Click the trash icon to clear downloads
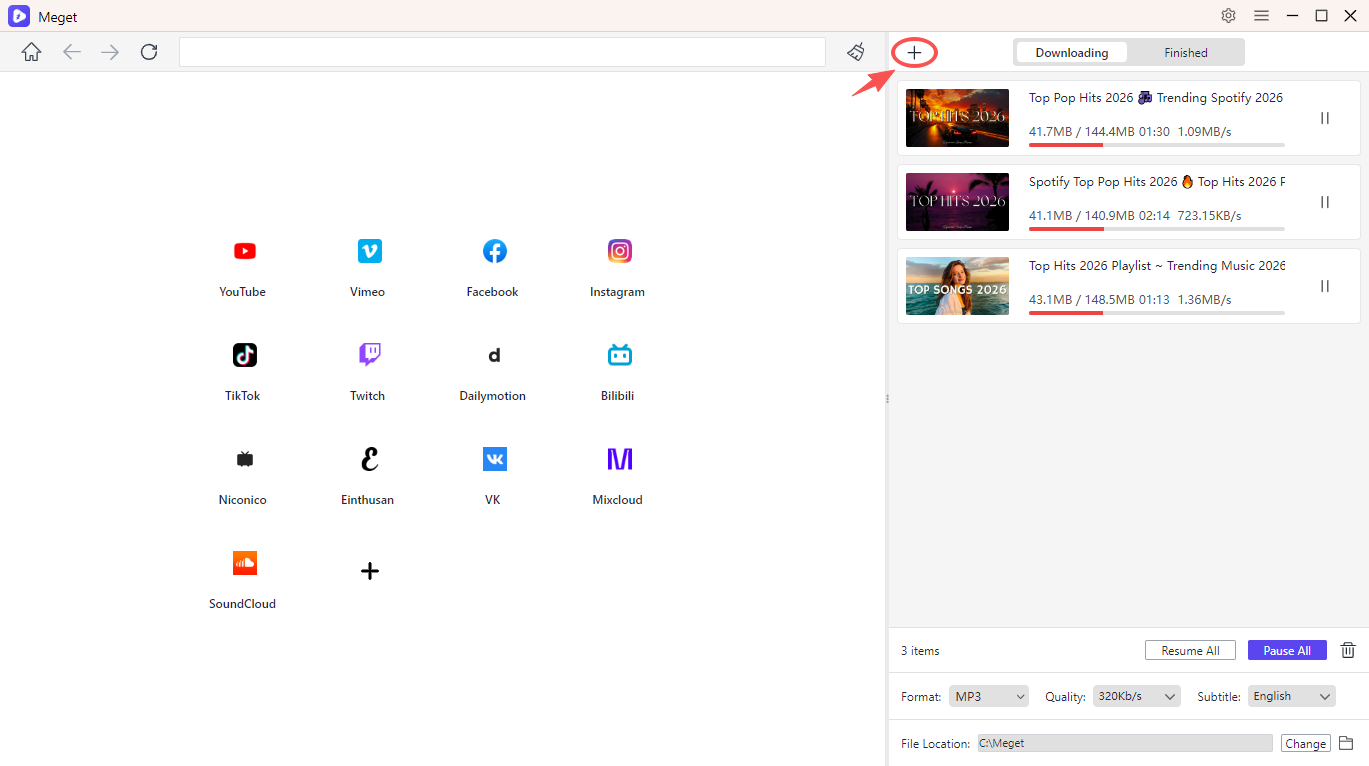1369x766 pixels. coord(1347,650)
